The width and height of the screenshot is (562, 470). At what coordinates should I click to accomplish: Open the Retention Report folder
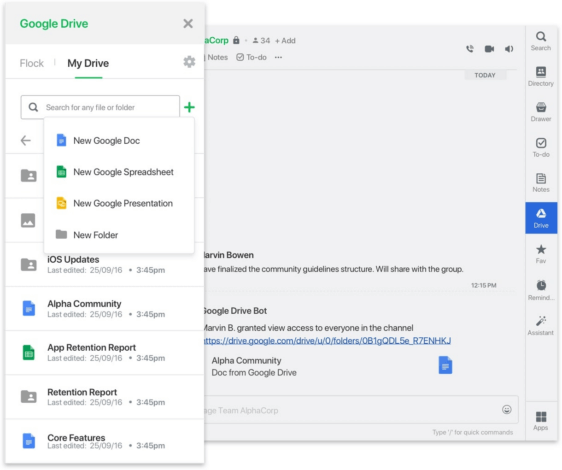click(x=105, y=397)
